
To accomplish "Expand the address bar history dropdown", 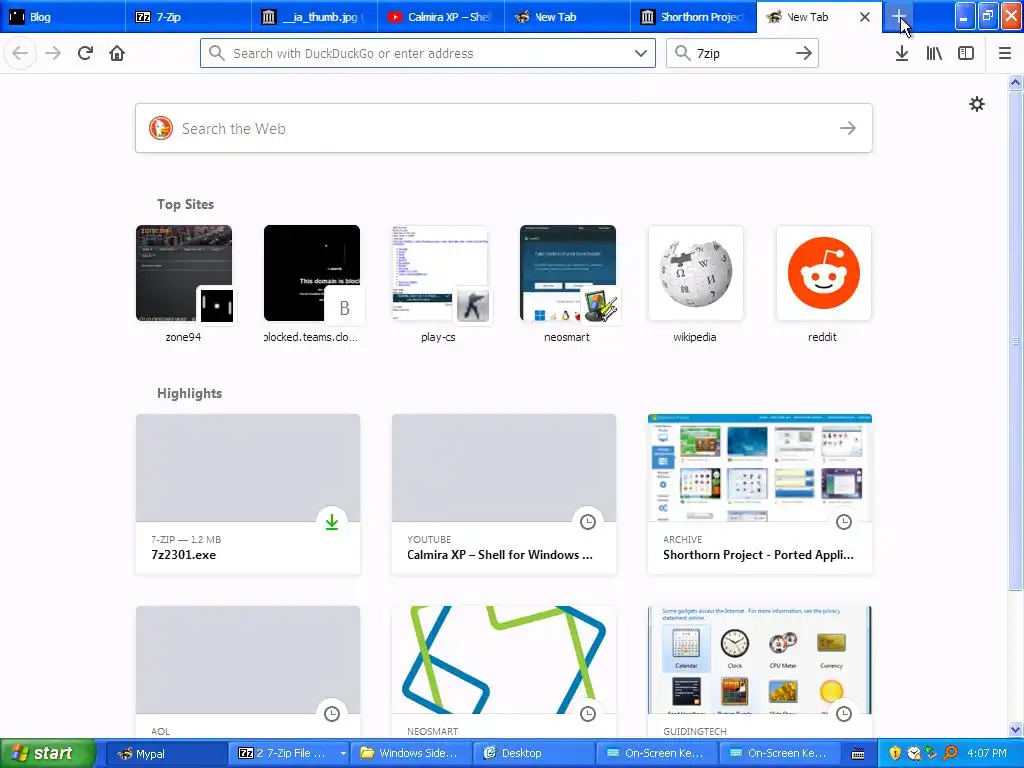I will (641, 53).
